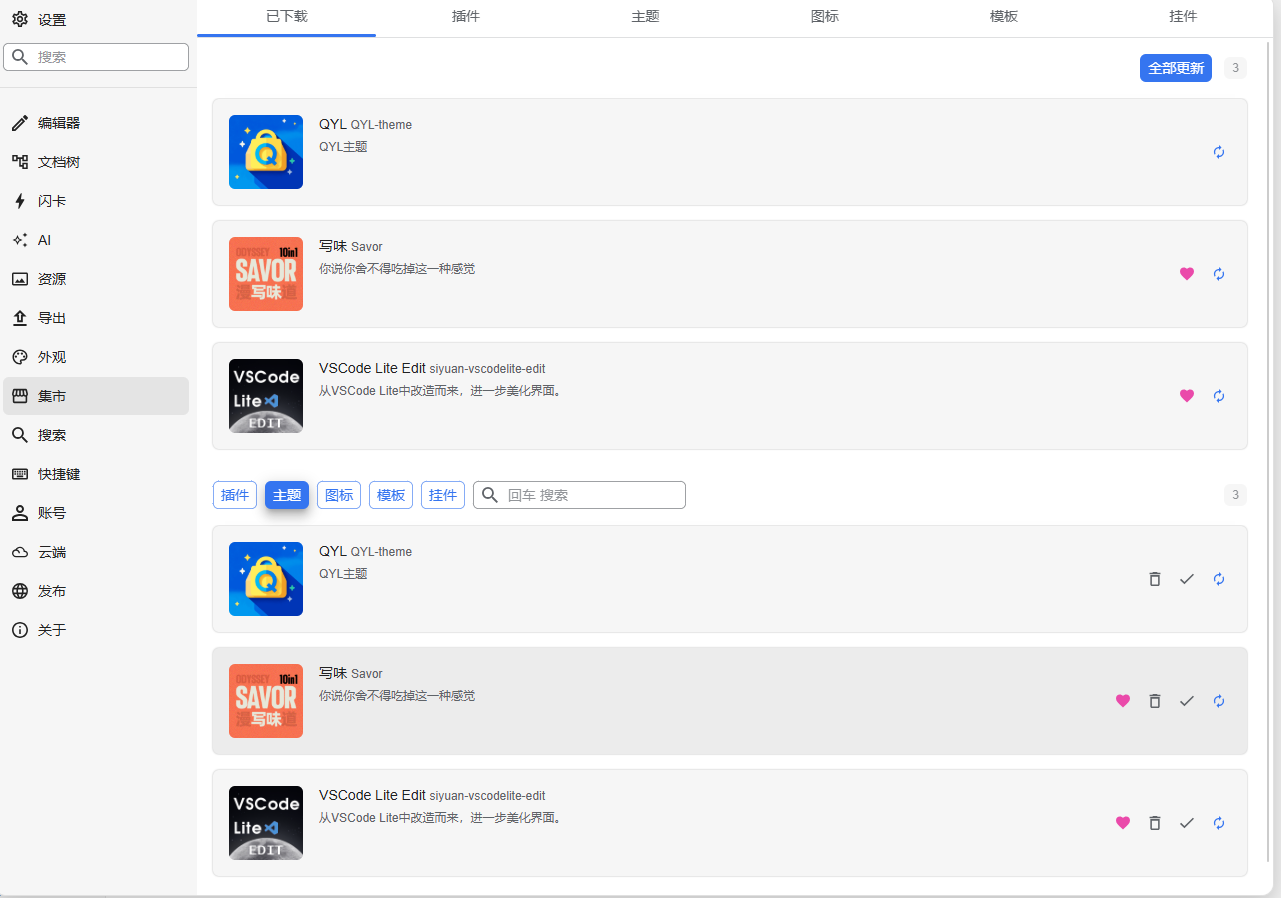Click the 回车 搜索 input field
1281x898 pixels.
(x=579, y=495)
